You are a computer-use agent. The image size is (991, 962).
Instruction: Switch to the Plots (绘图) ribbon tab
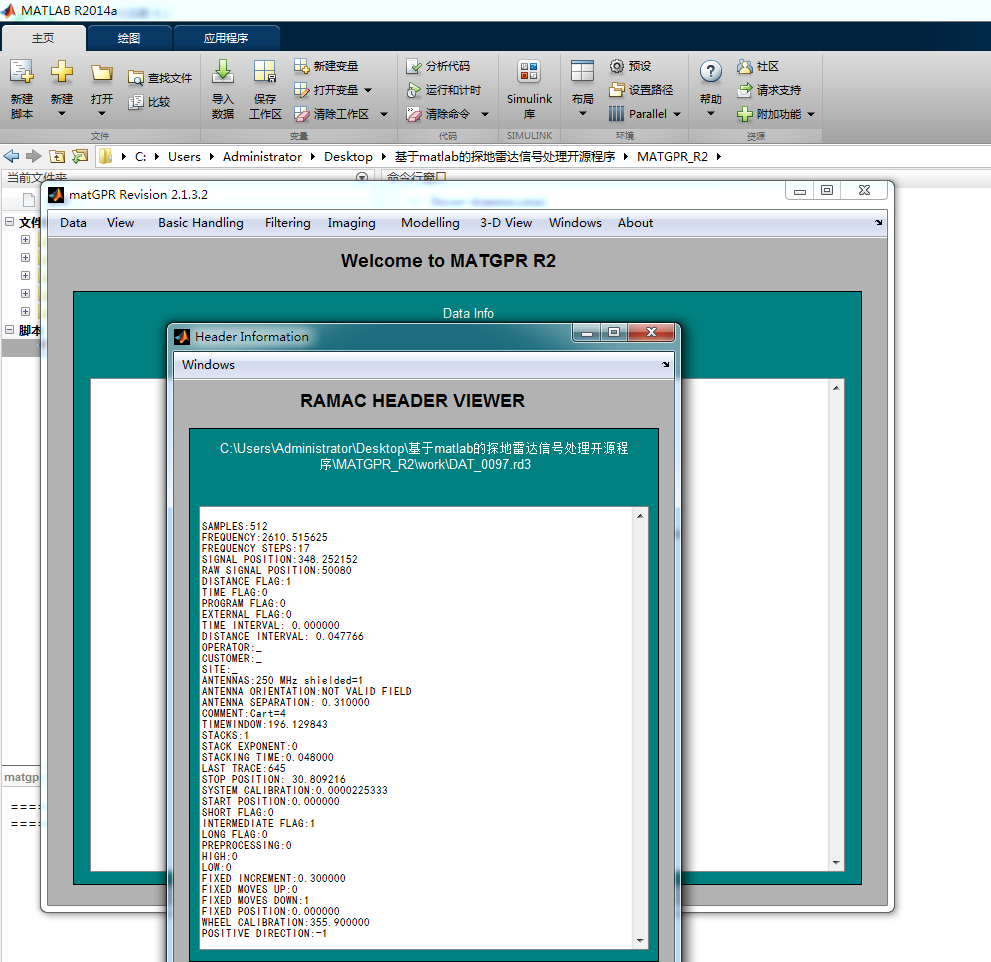(129, 38)
